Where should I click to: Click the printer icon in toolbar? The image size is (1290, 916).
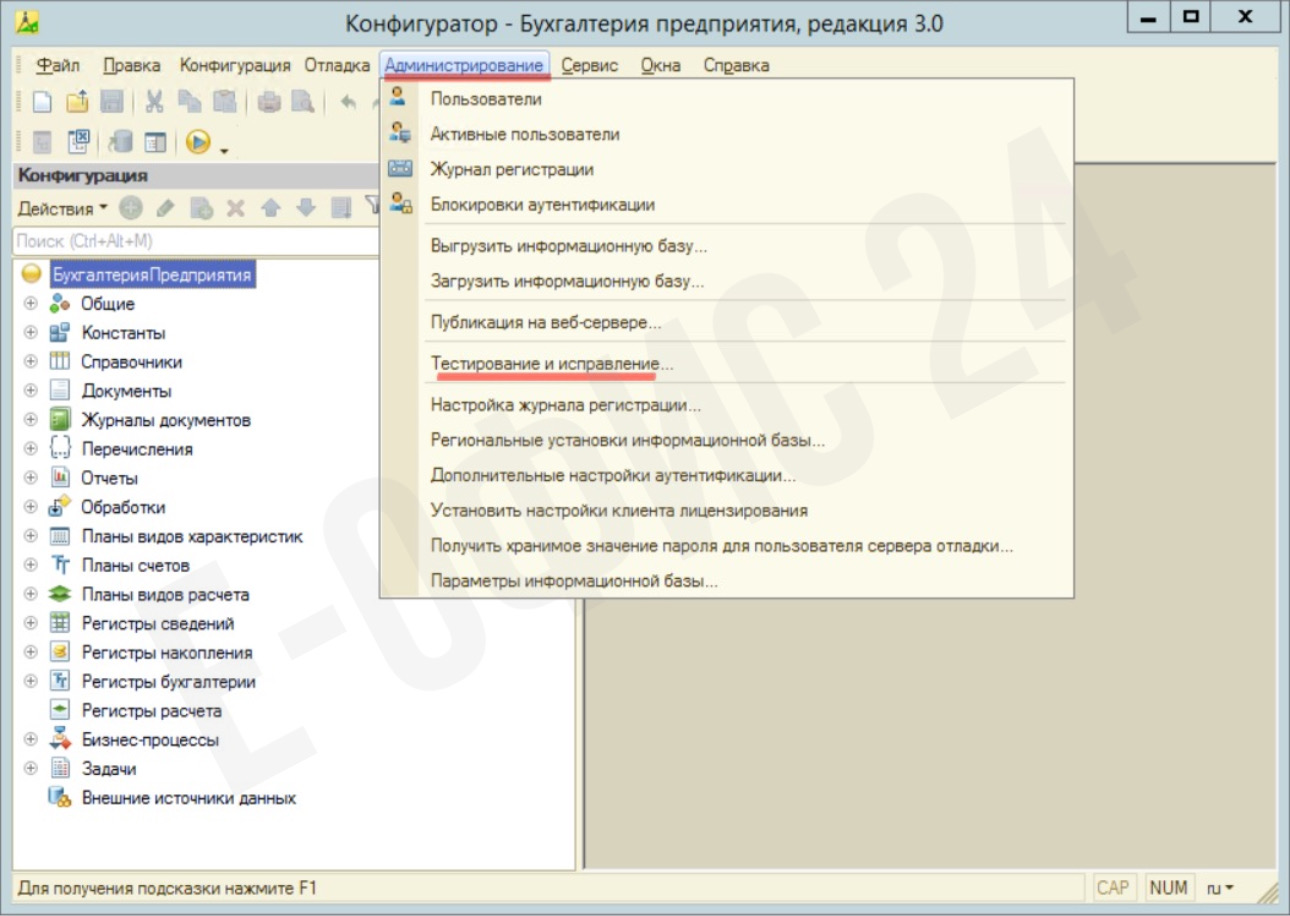tap(268, 101)
